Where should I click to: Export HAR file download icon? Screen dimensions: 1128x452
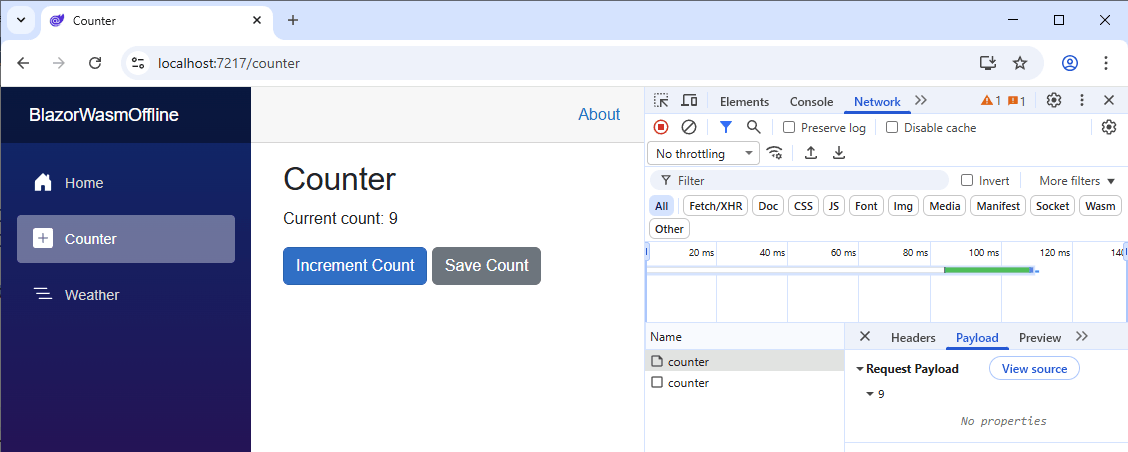(x=838, y=153)
